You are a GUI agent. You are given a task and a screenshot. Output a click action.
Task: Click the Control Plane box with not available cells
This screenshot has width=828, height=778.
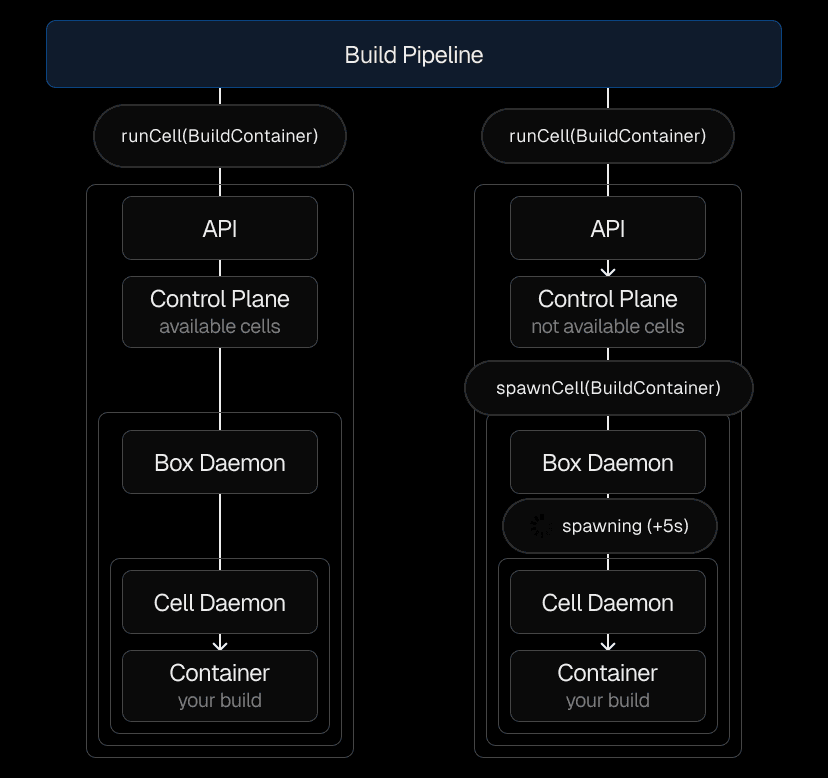tap(608, 311)
